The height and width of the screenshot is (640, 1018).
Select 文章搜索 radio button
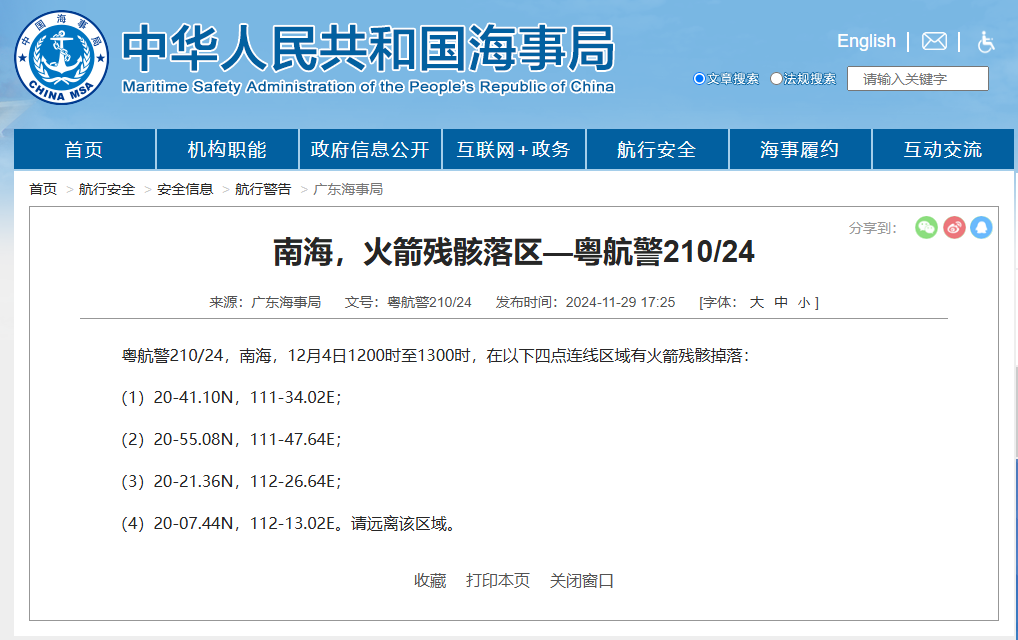tap(699, 79)
